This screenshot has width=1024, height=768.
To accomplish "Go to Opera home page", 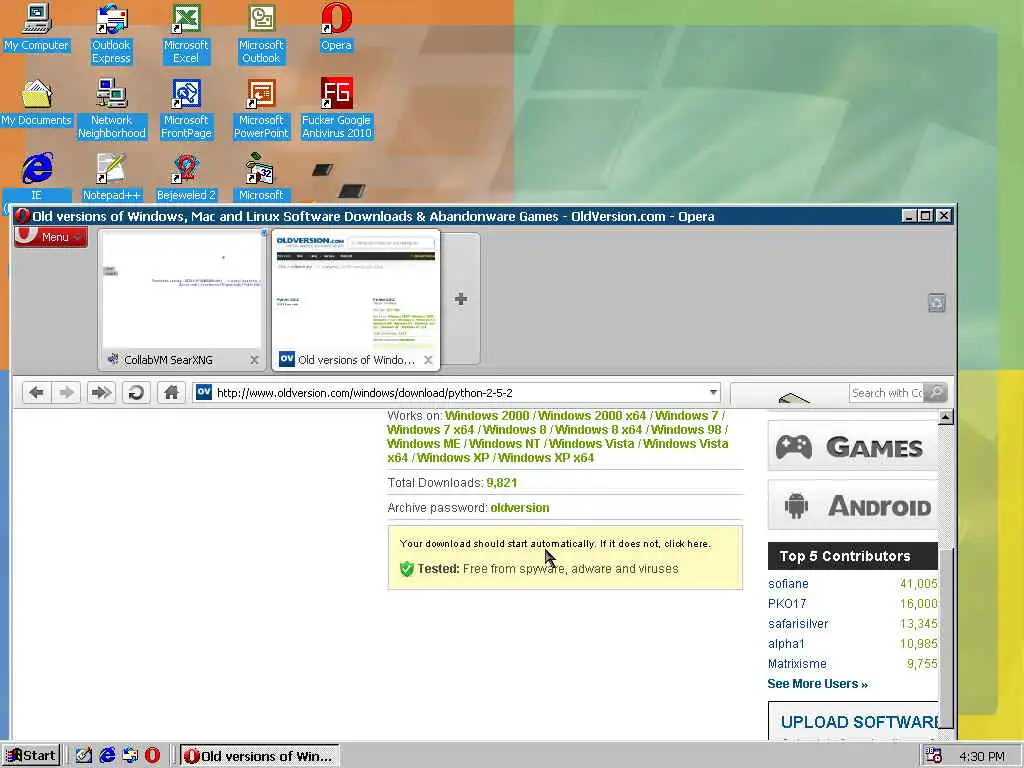I will pyautogui.click(x=171, y=392).
